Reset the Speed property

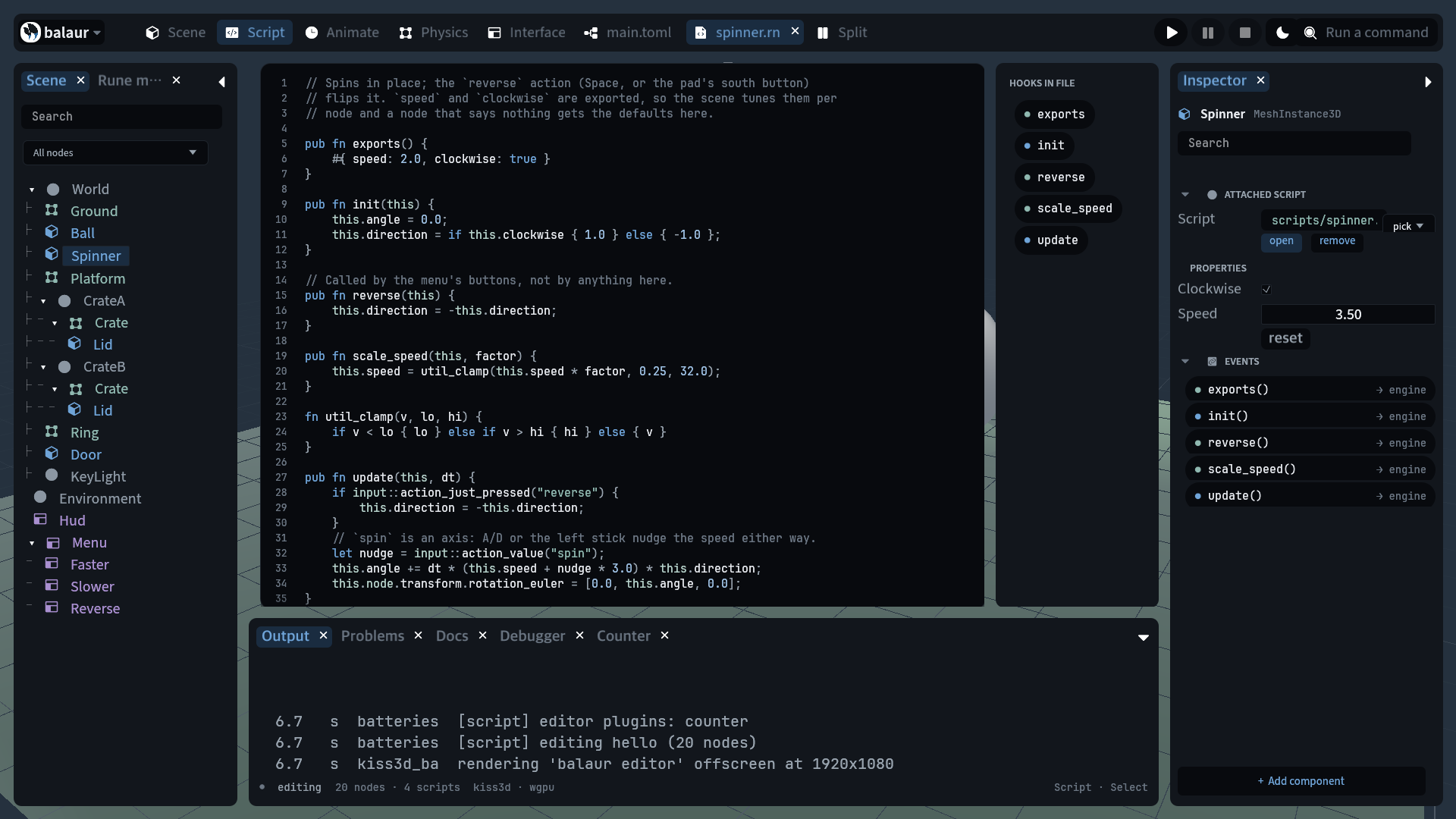click(1285, 338)
